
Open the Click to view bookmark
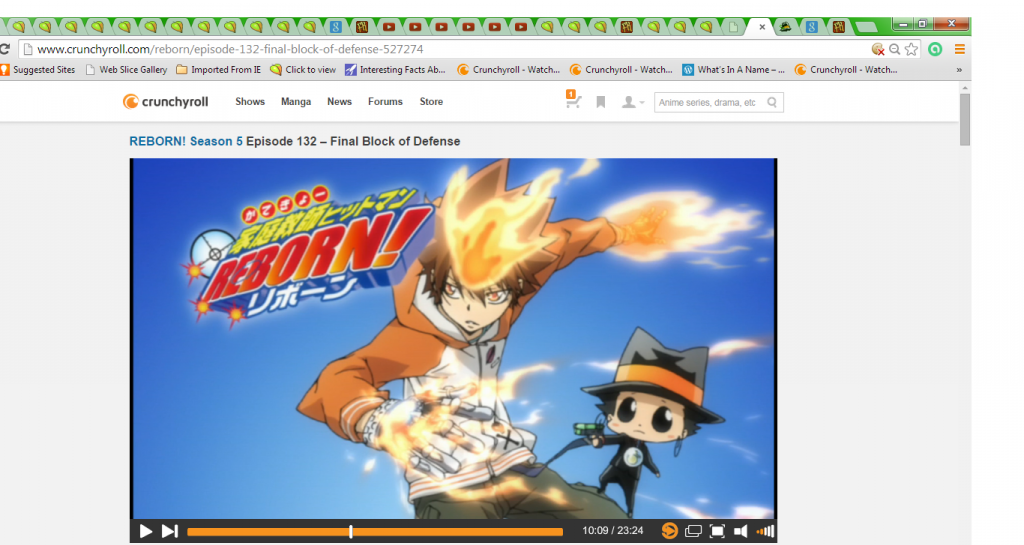pos(303,70)
